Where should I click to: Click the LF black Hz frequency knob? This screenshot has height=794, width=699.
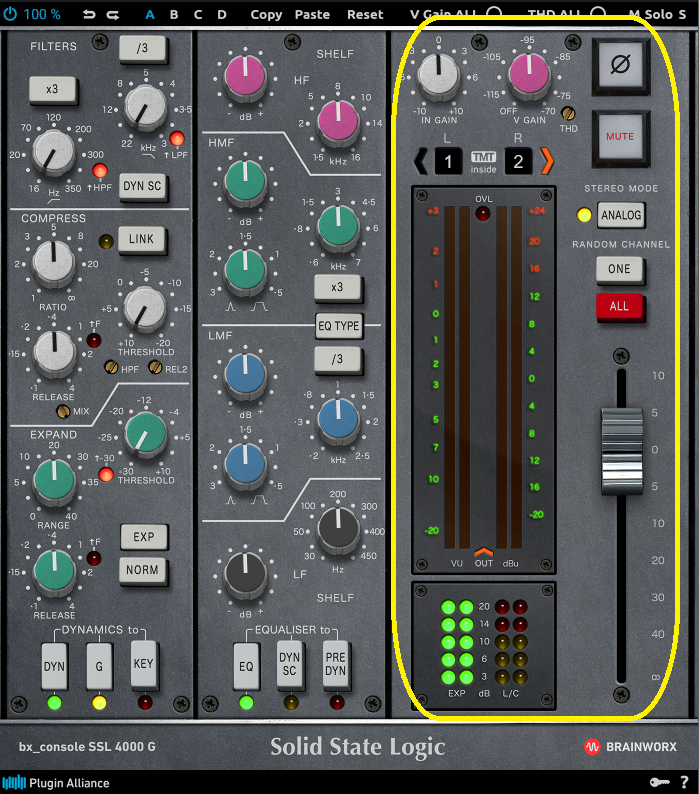point(338,528)
